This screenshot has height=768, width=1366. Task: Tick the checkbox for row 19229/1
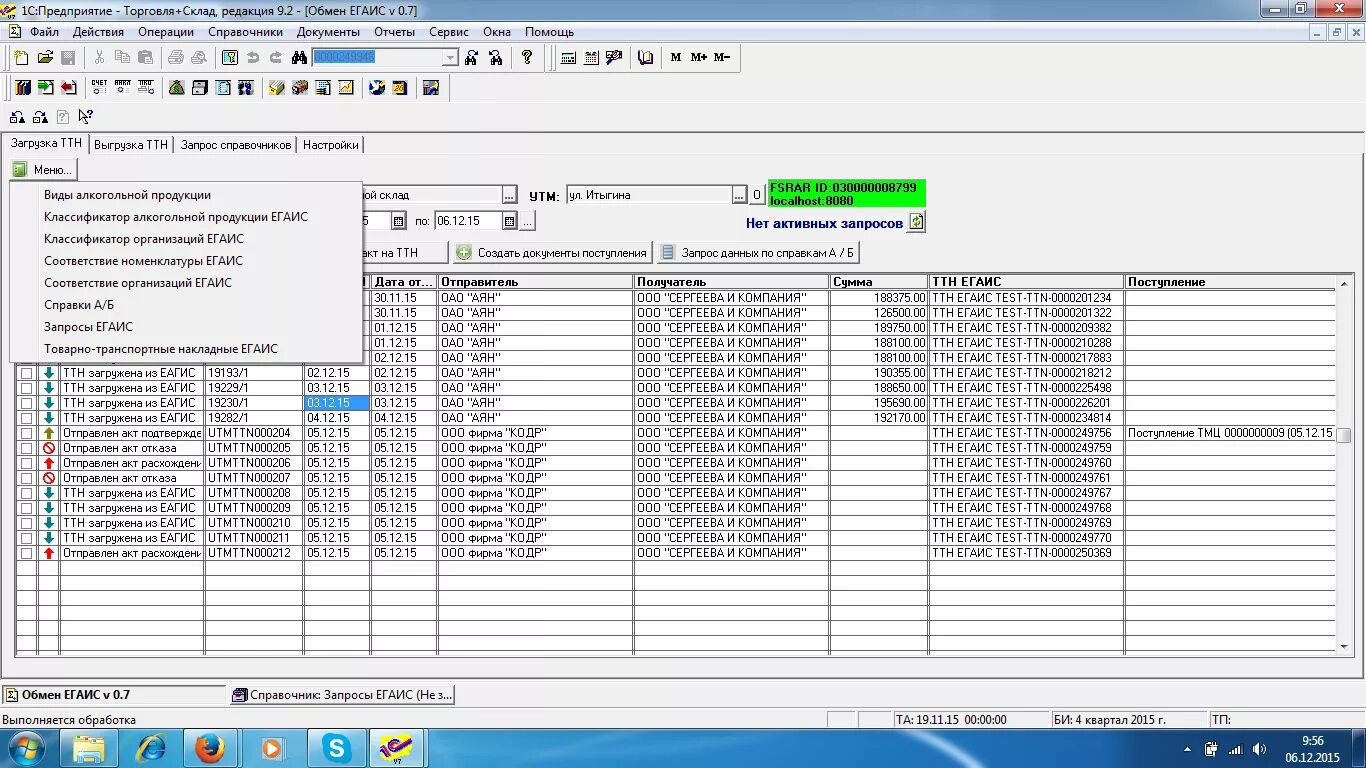click(27, 388)
